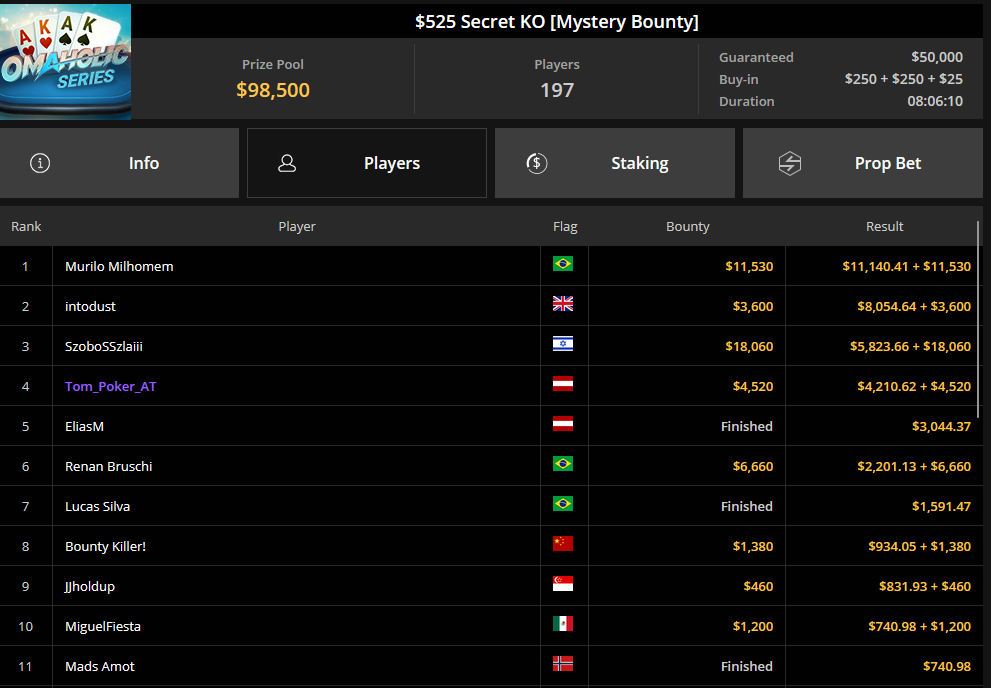
Task: Click the UK flag beside intodust
Action: [x=562, y=304]
